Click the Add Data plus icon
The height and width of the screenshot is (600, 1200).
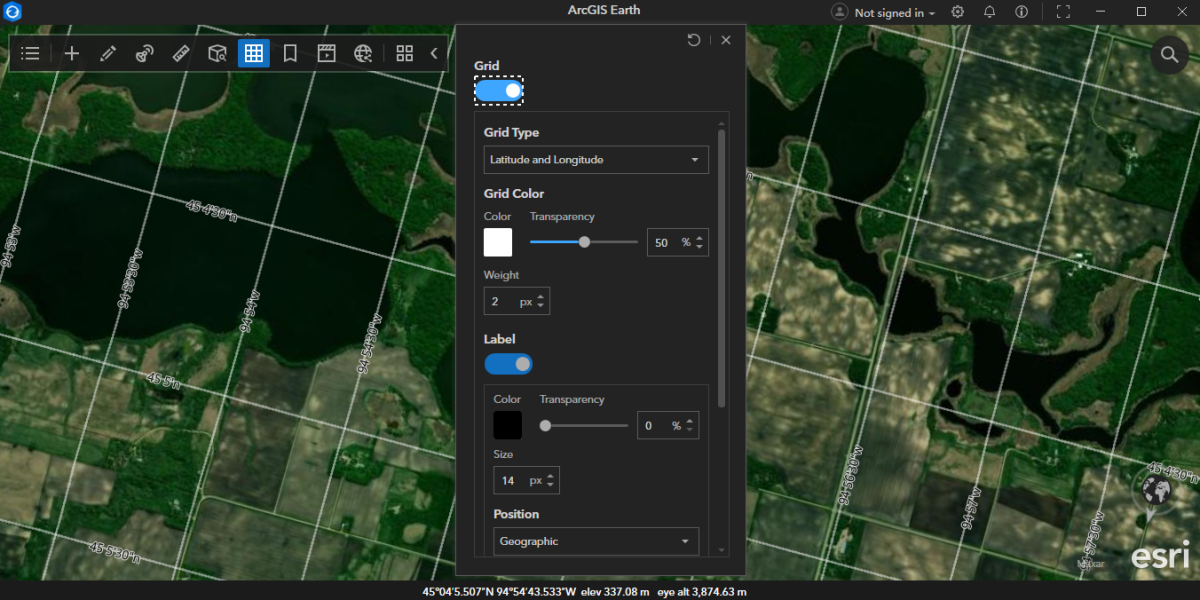point(72,53)
